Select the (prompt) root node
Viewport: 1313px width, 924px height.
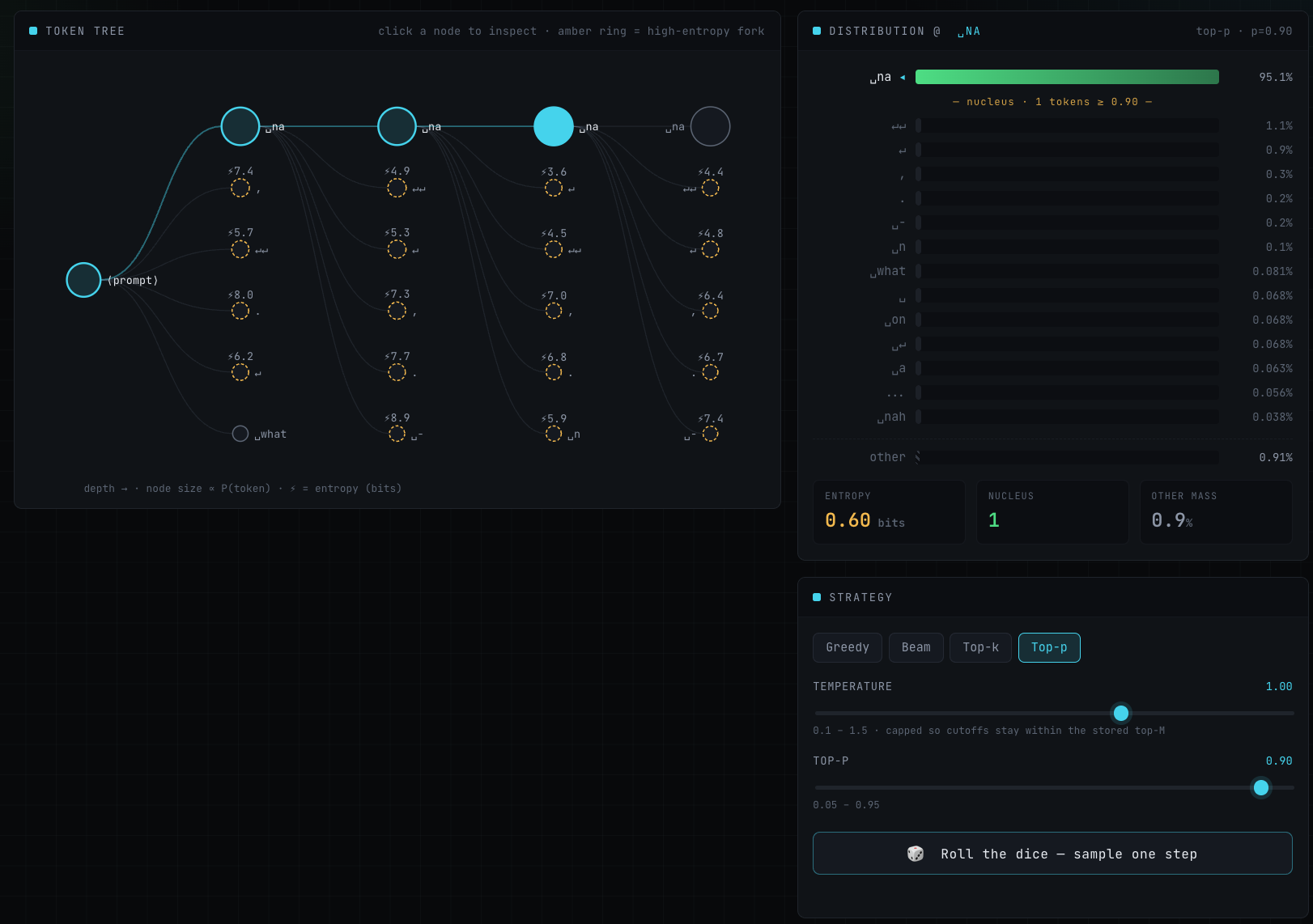click(x=83, y=280)
